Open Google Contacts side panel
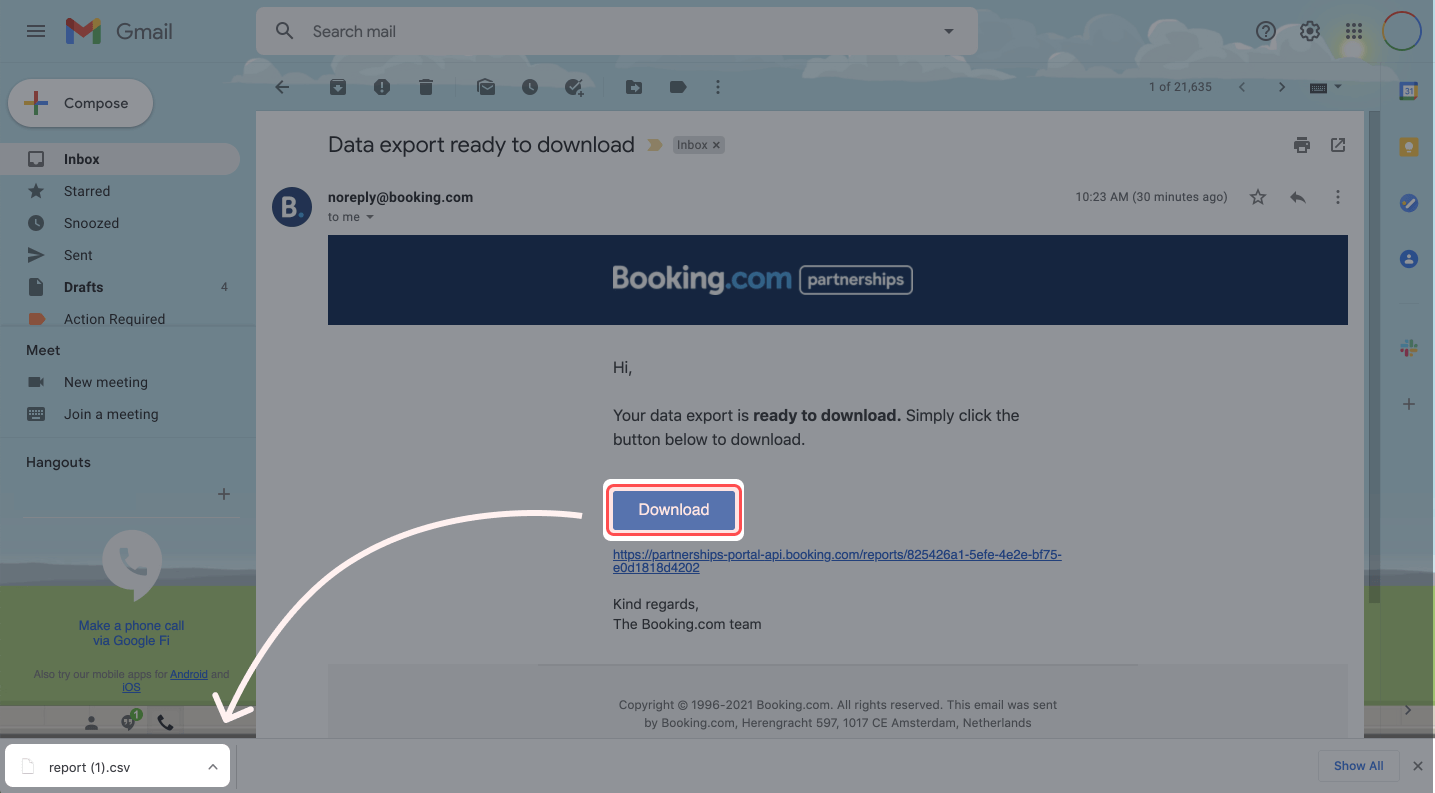 click(1409, 259)
